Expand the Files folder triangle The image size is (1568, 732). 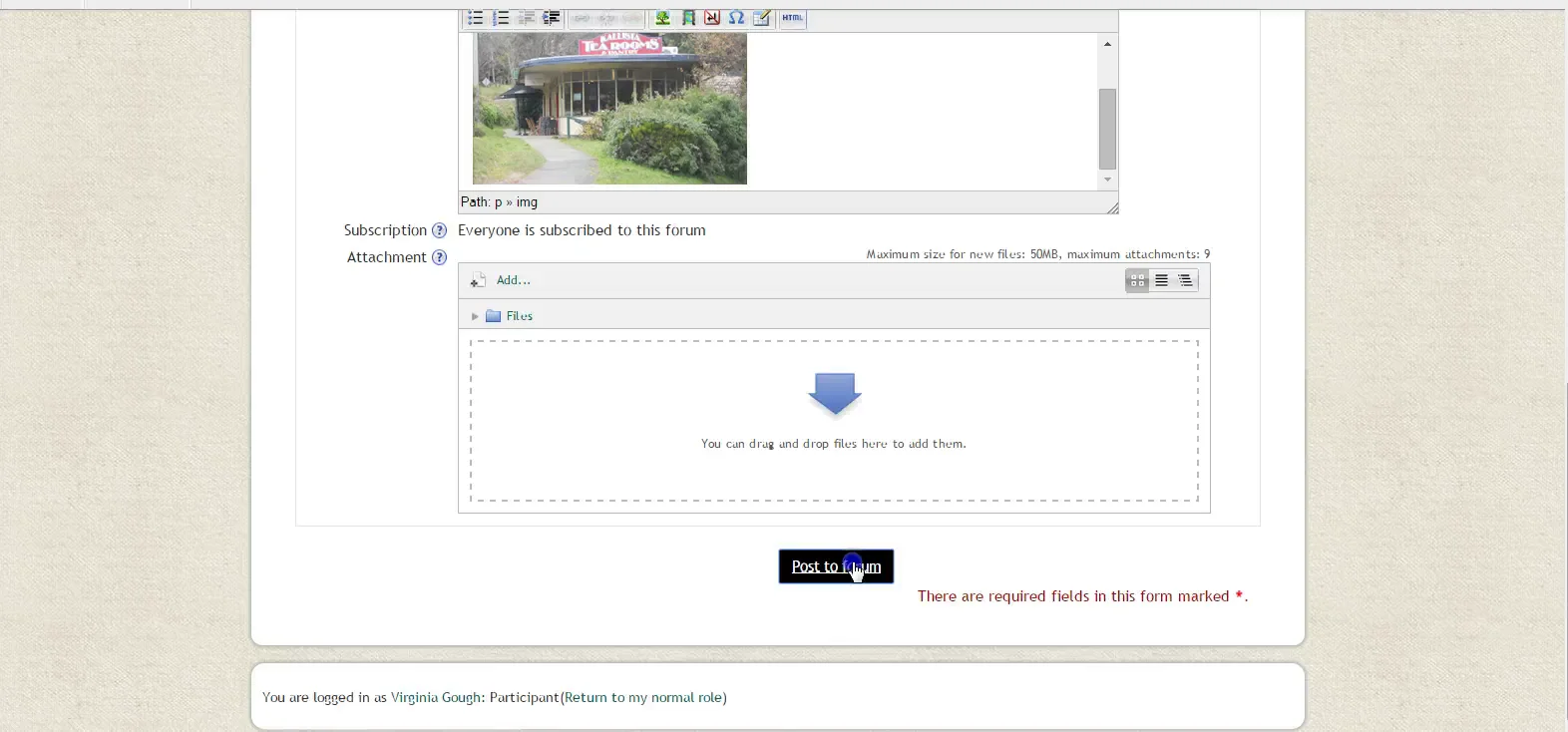(475, 316)
